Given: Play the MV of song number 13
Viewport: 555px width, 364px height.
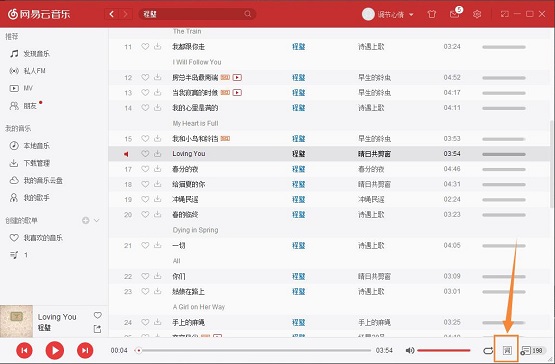Looking at the screenshot, I should pyautogui.click(x=237, y=92).
